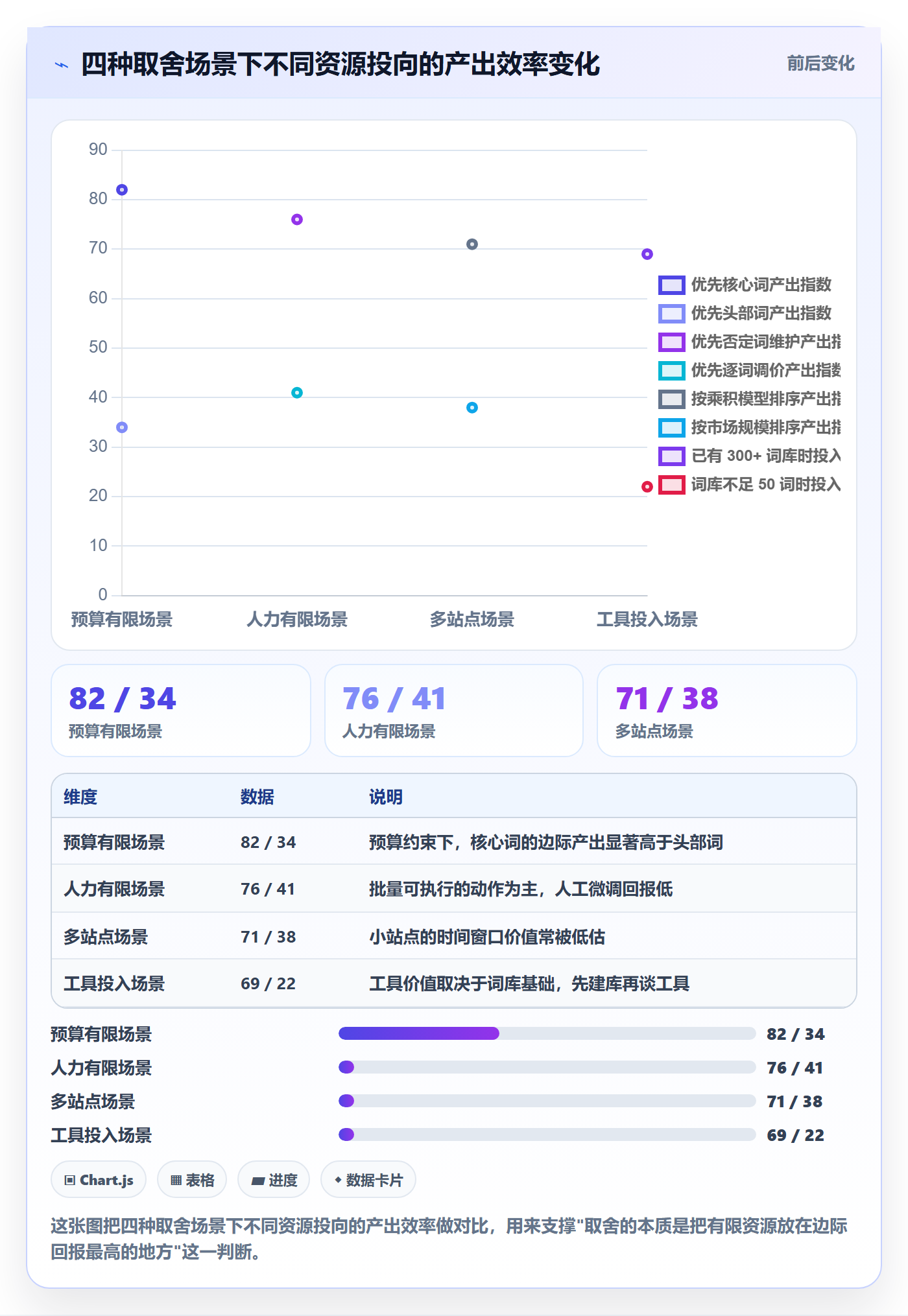Click the cyan point at 41 for 人力有限场景
This screenshot has height=1316, width=908.
tap(297, 393)
